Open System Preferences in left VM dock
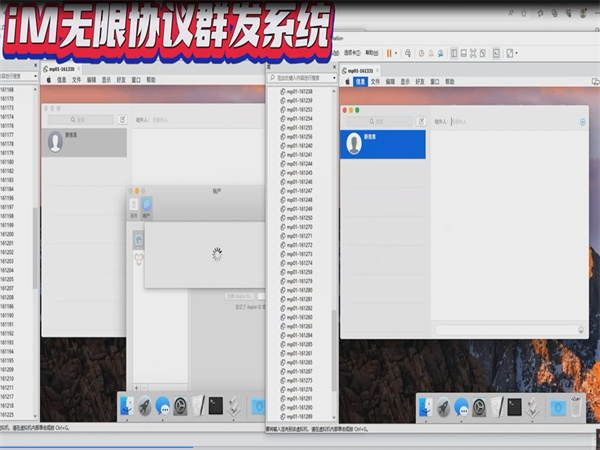The height and width of the screenshot is (450, 600). (181, 406)
